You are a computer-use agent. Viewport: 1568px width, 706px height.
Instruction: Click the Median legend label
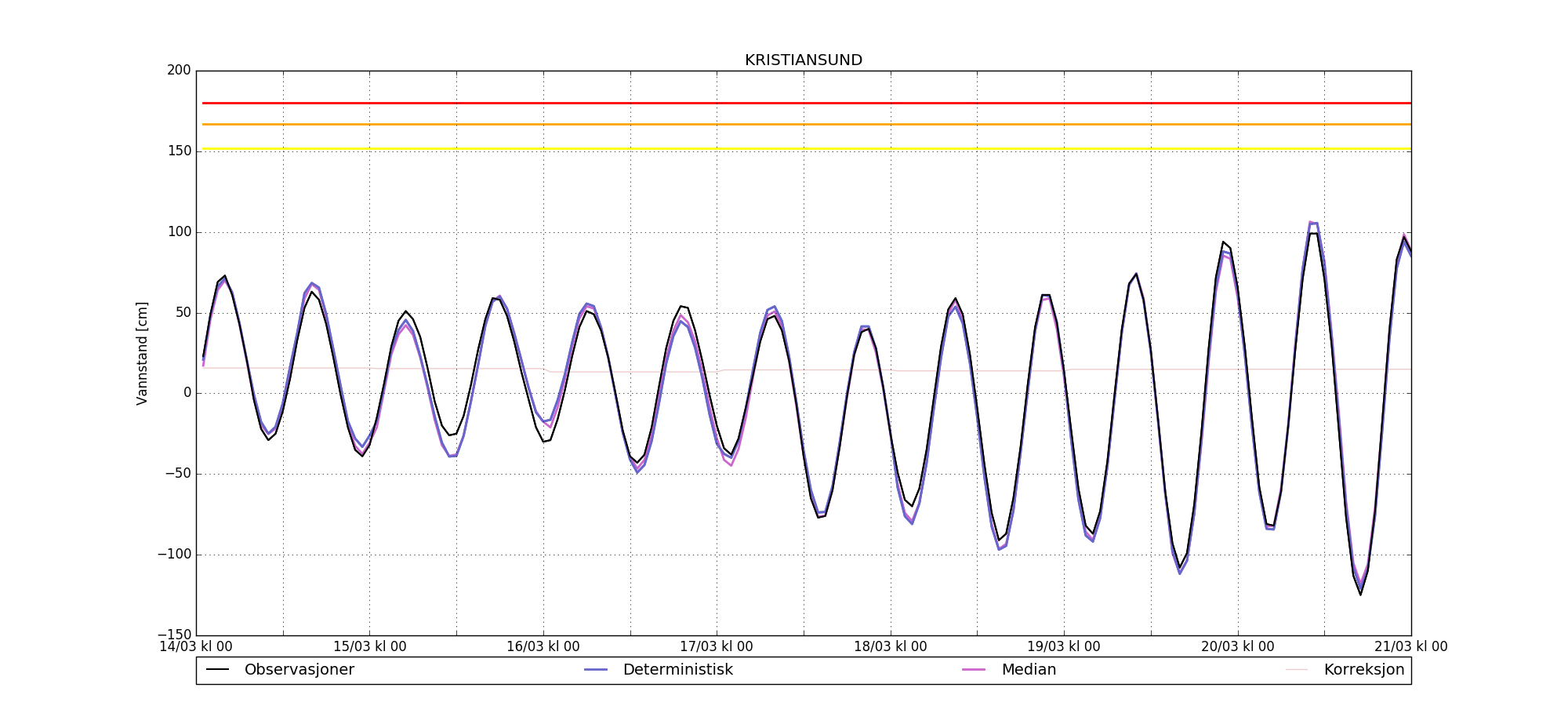1028,670
